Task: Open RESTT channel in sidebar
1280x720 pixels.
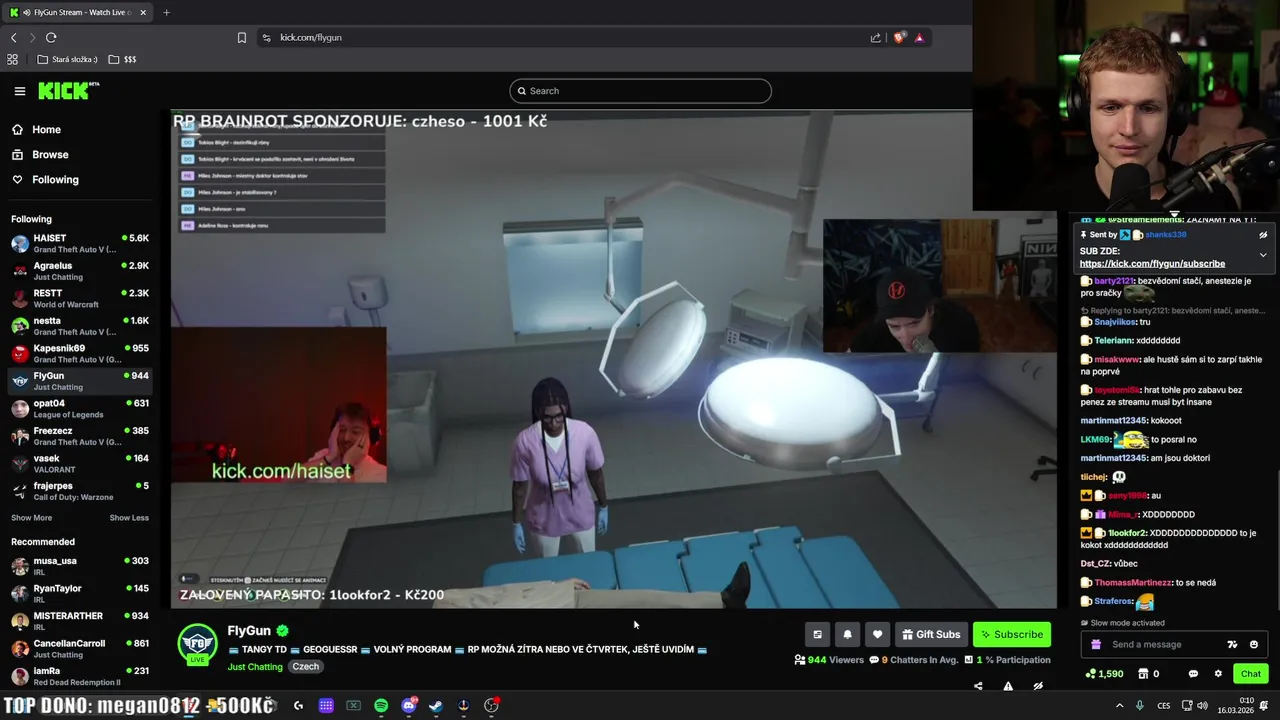Action: click(x=80, y=299)
